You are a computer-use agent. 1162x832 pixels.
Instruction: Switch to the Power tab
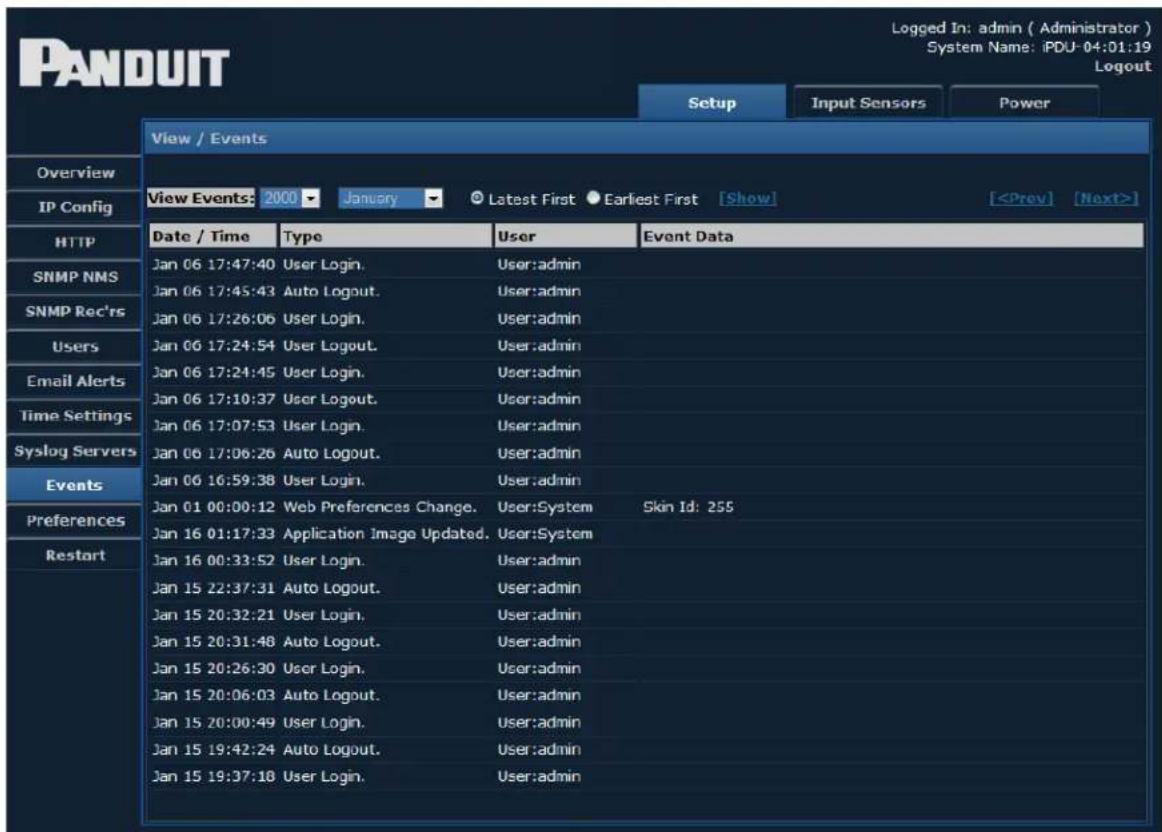click(1024, 103)
